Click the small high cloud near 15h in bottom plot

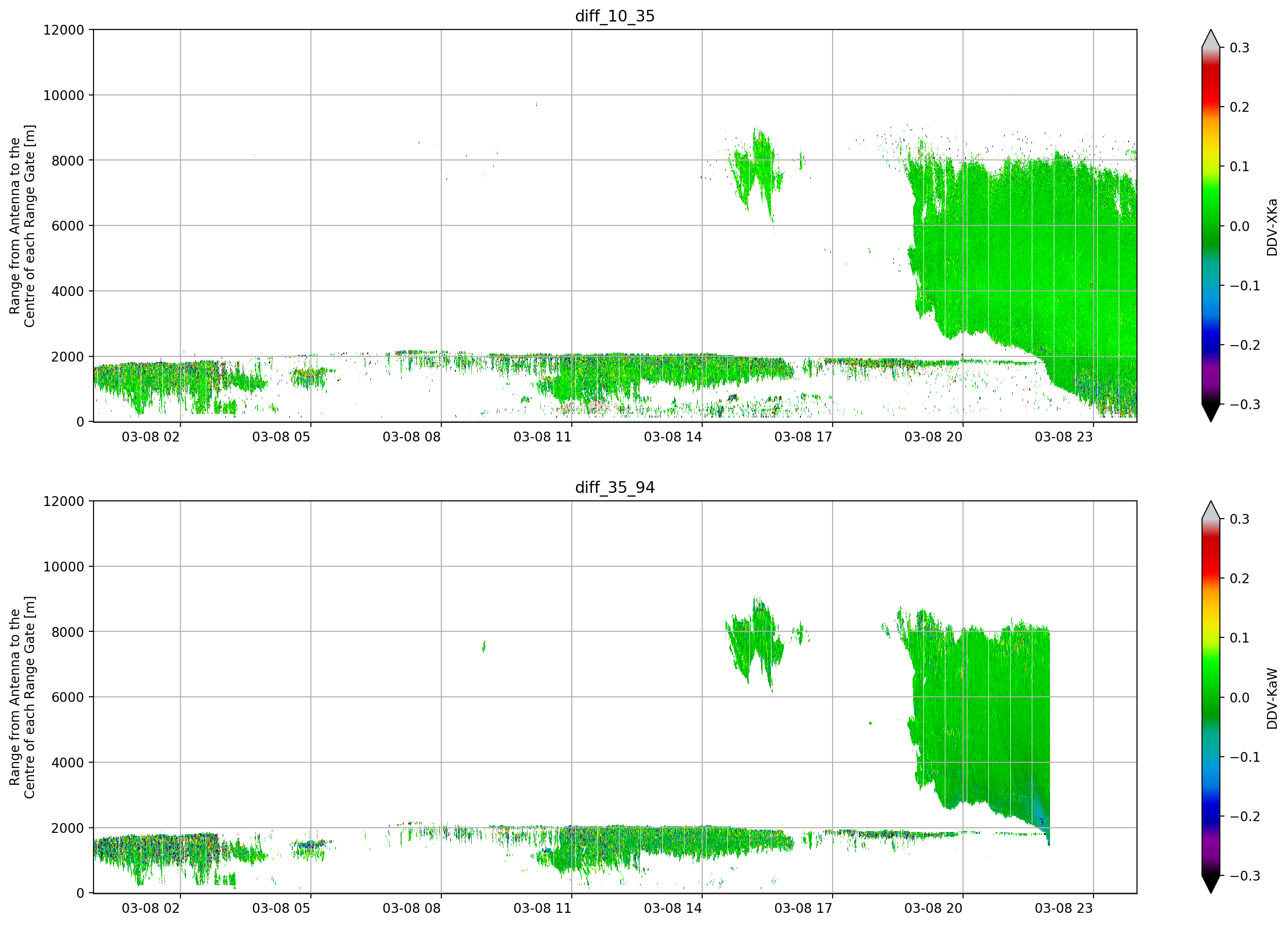pos(756,643)
